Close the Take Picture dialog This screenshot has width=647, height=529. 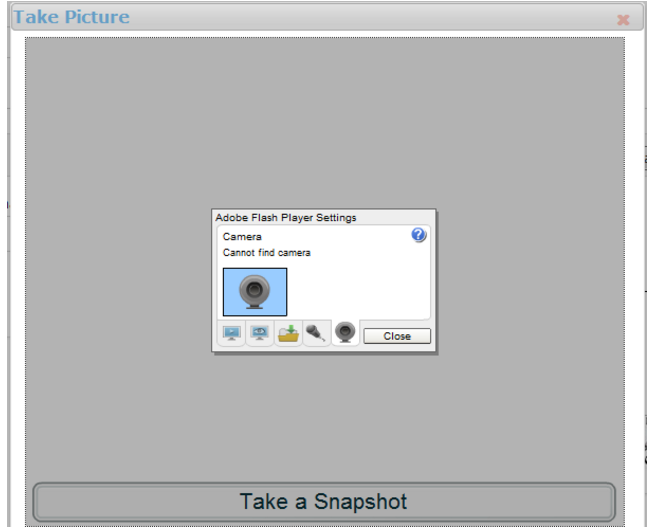(x=623, y=20)
